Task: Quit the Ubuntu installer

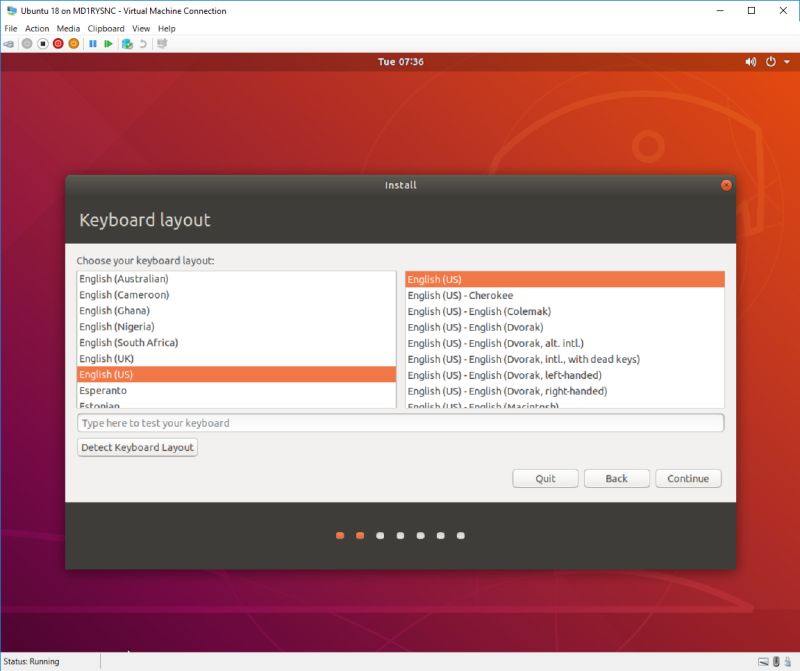Action: click(545, 478)
